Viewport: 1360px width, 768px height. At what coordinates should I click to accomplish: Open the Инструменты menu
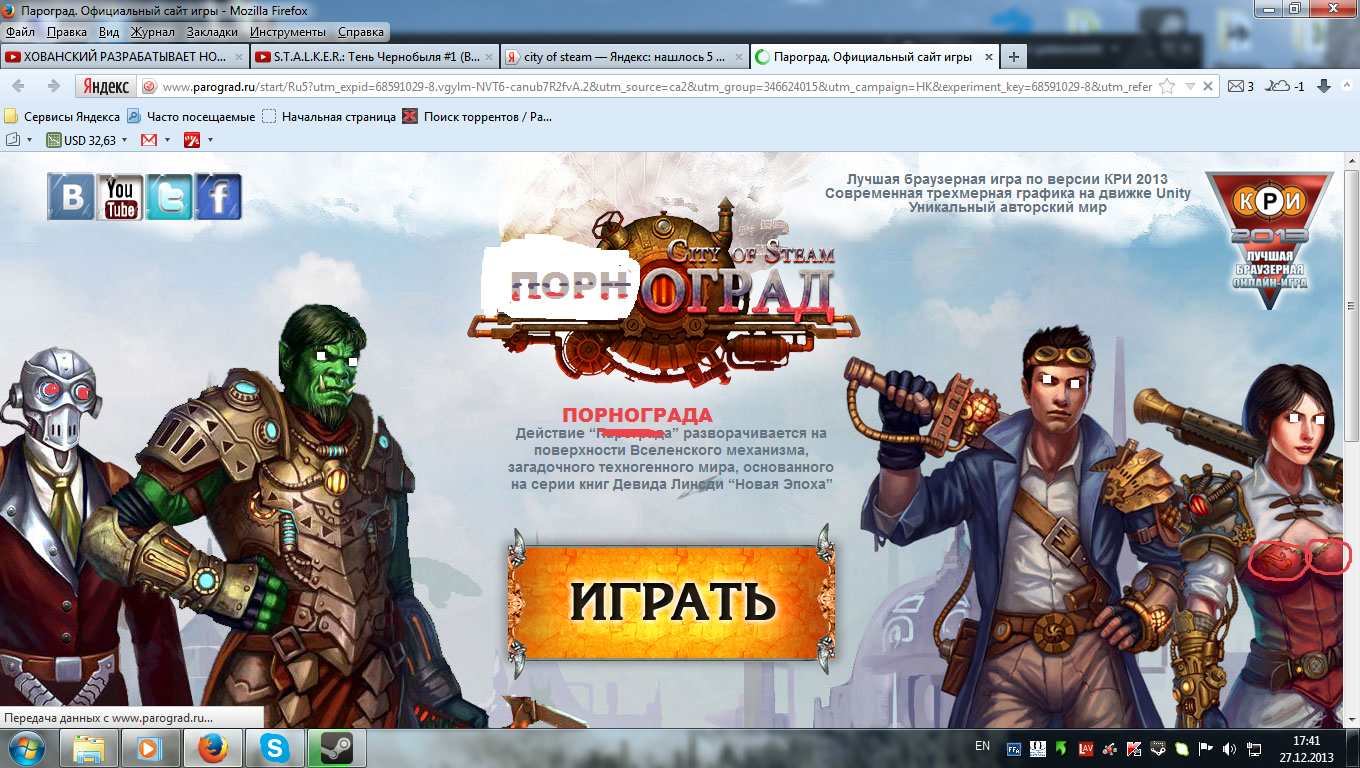(x=289, y=32)
